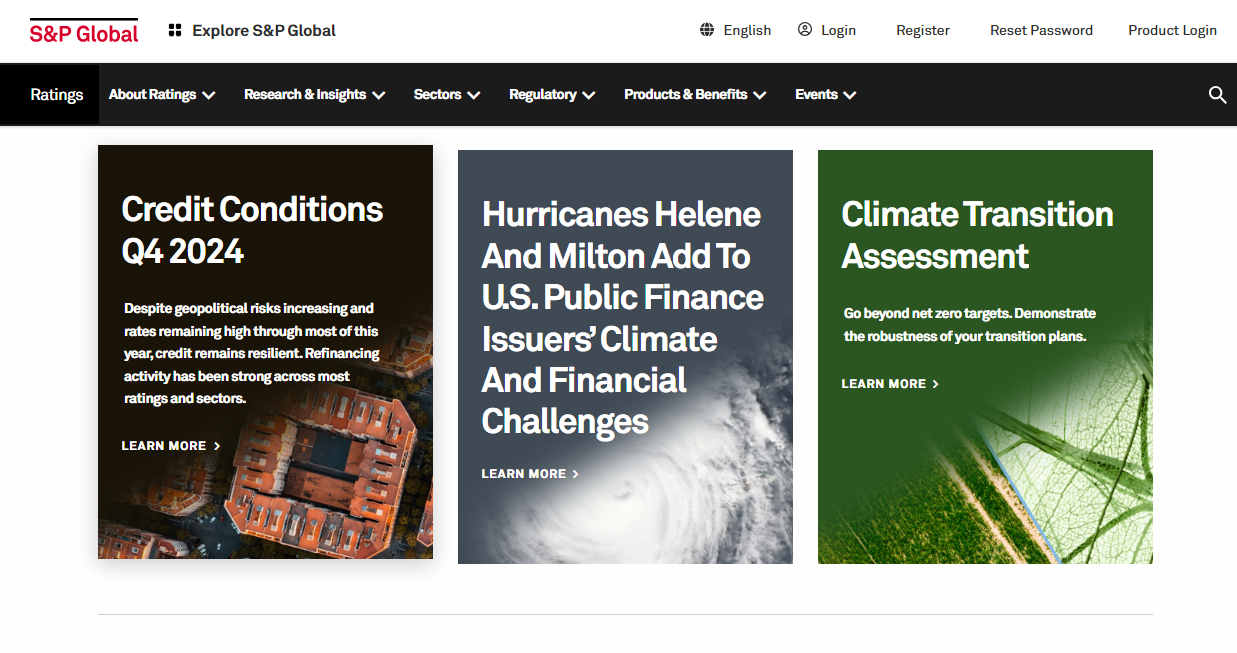Choose the English language option

pyautogui.click(x=747, y=30)
